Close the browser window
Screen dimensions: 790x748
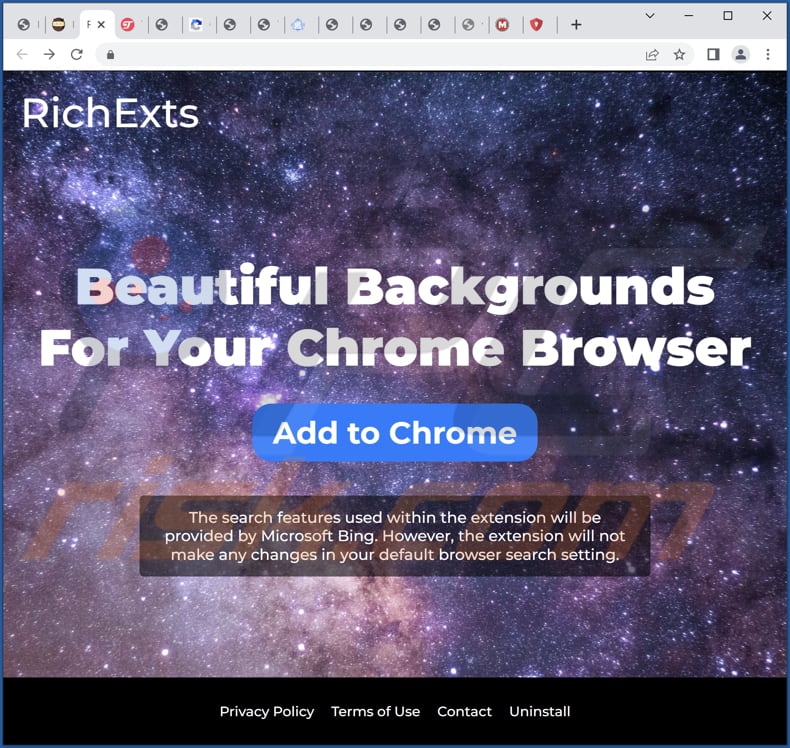[767, 16]
